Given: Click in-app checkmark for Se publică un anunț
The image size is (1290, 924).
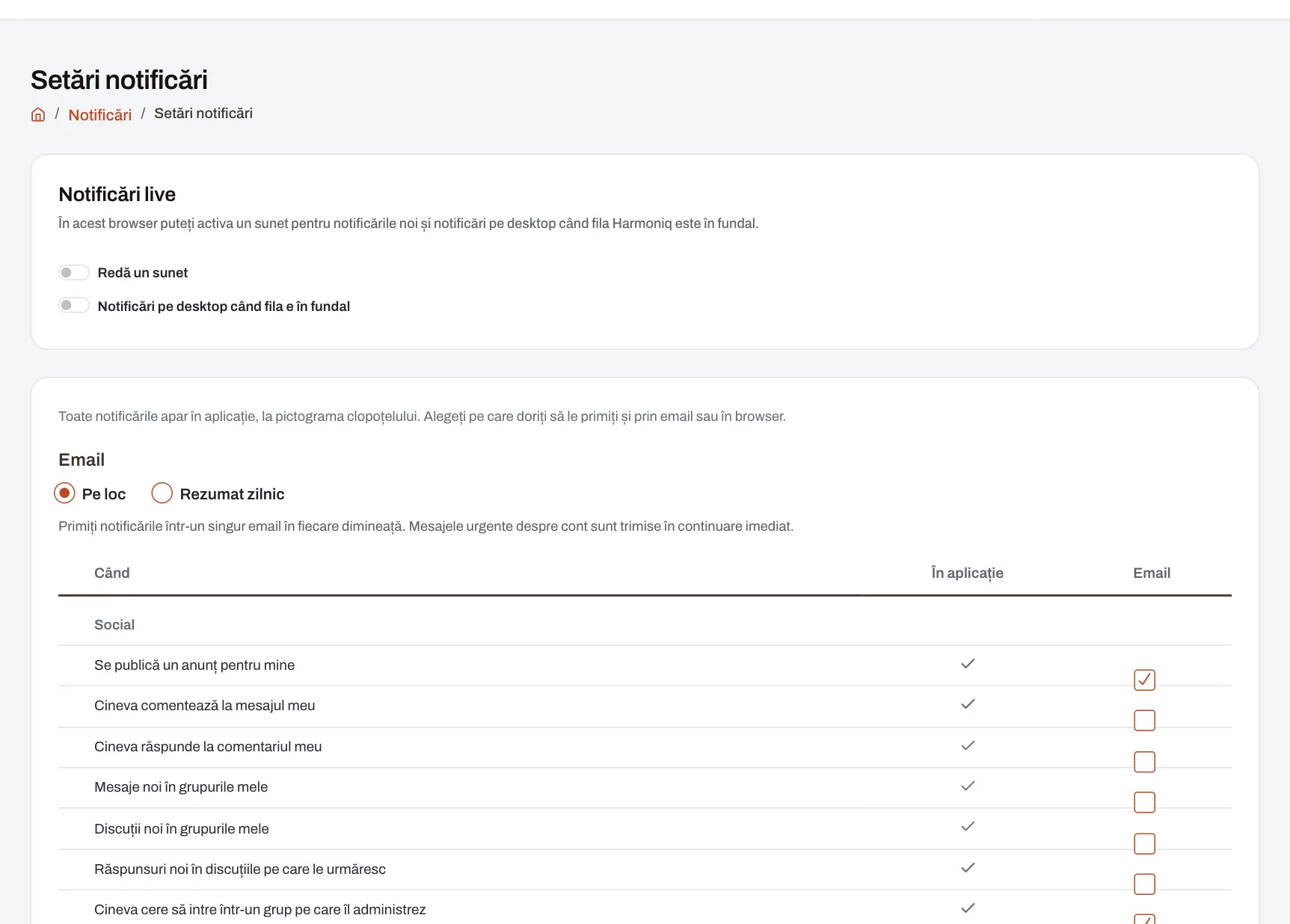Looking at the screenshot, I should 968,664.
